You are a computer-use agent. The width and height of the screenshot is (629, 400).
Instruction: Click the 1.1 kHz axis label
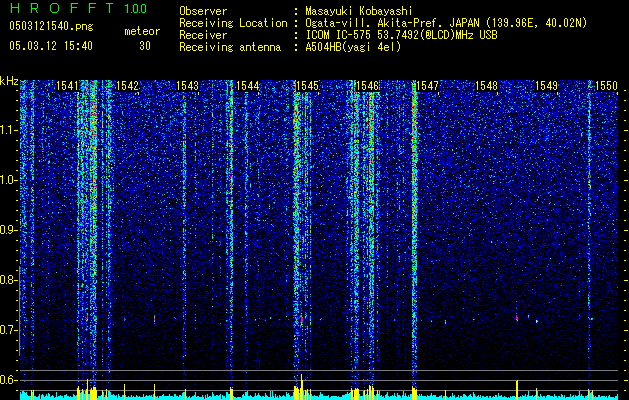pos(8,130)
